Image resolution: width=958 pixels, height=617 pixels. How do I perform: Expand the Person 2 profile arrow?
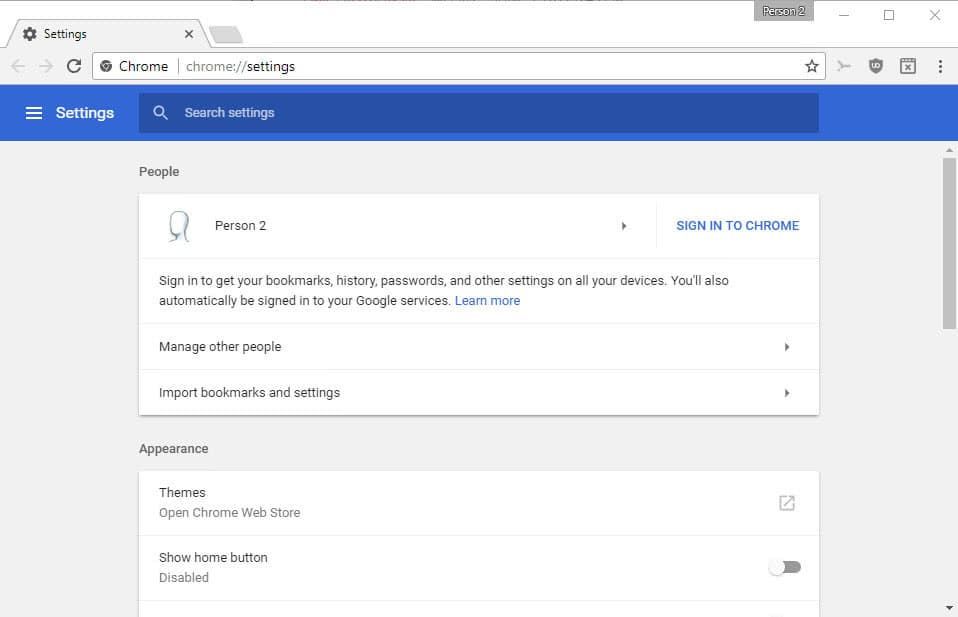624,226
